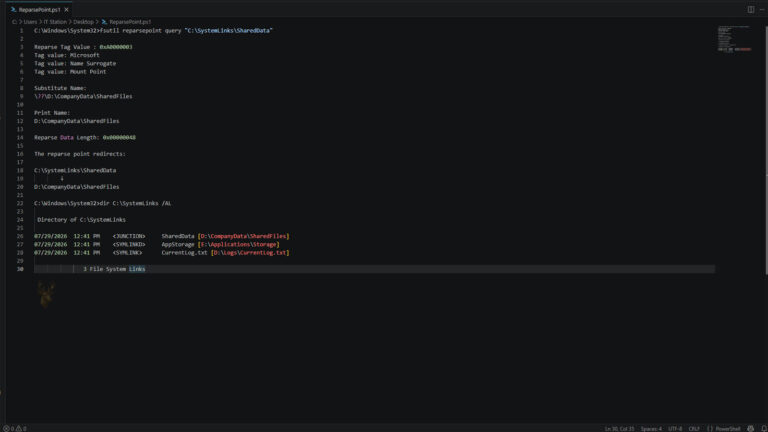Viewport: 768px width, 432px height.
Task: Open the IT Station breadcrumb segment
Action: pos(55,22)
